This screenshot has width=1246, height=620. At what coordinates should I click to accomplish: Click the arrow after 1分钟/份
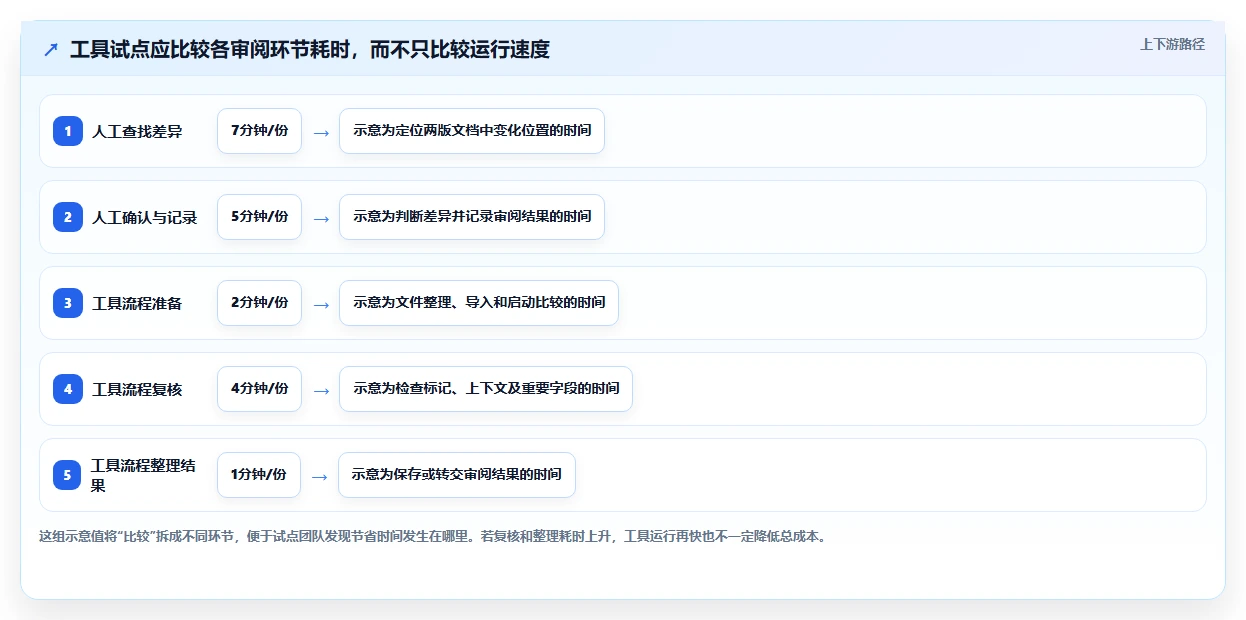pyautogui.click(x=319, y=476)
